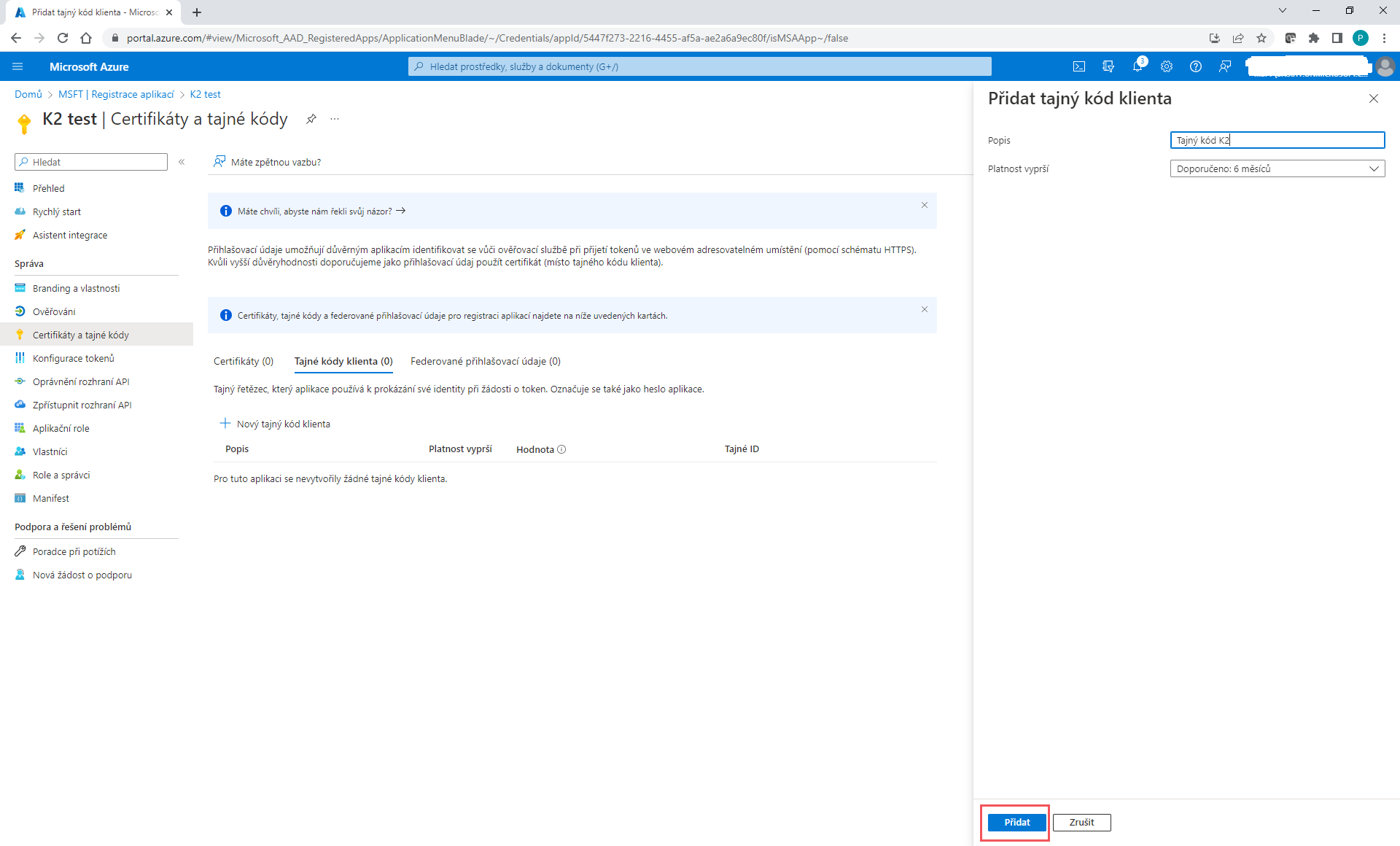Pin K2 test blade with pin icon
Viewport: 1400px width, 846px height.
[x=311, y=119]
